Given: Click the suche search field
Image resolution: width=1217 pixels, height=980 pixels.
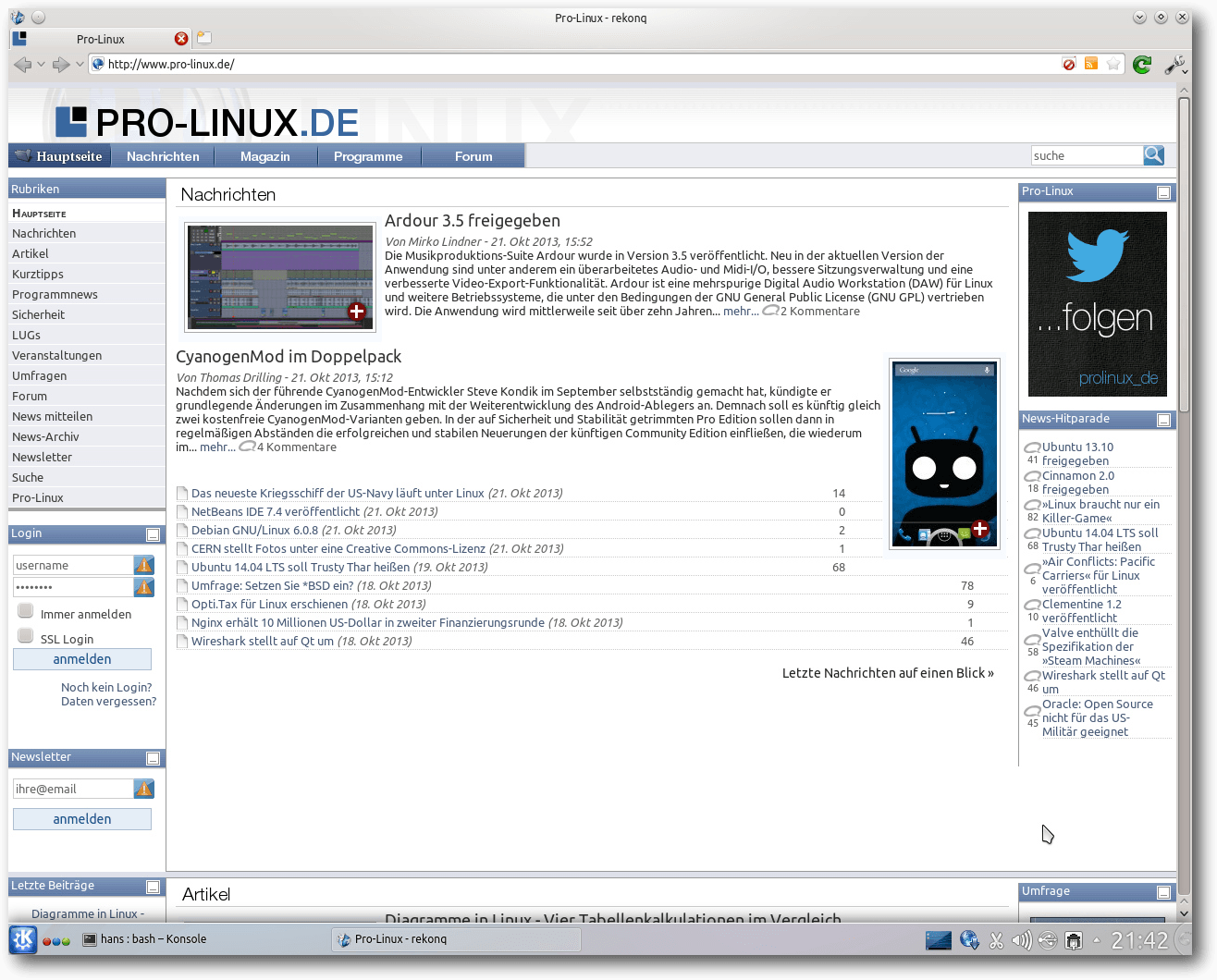Looking at the screenshot, I should tap(1088, 155).
